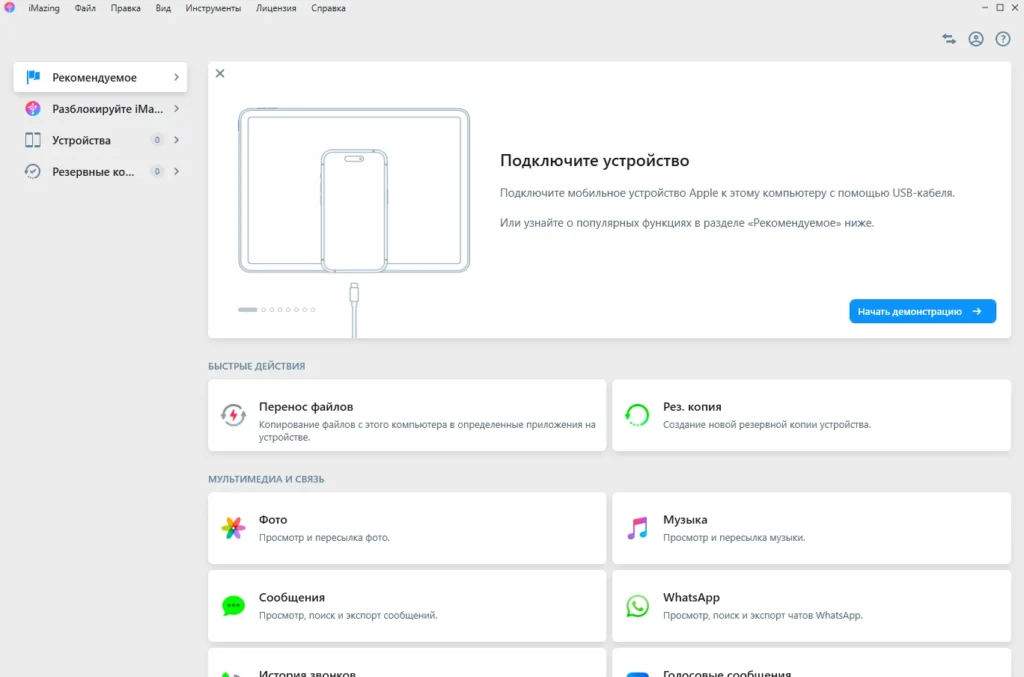Click text Просмотр и пересылка фото.
This screenshot has width=1024, height=677.
pyautogui.click(x=324, y=537)
